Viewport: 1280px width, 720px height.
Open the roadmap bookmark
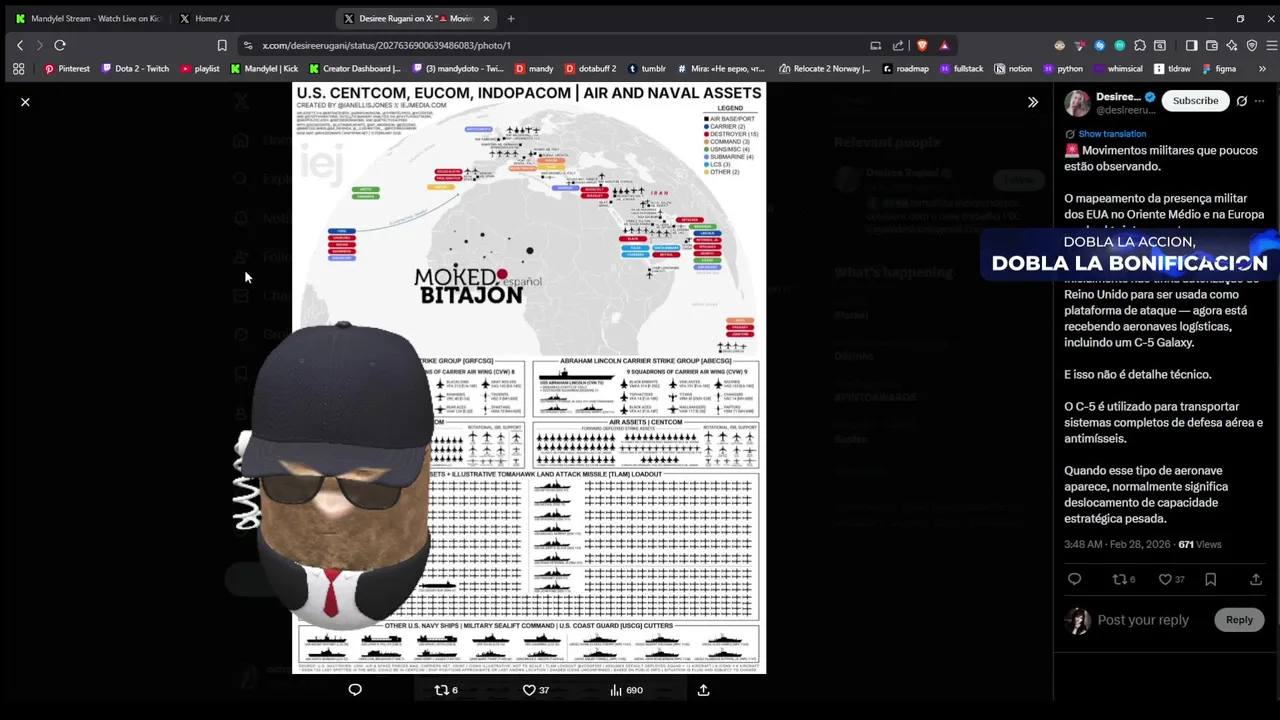pyautogui.click(x=905, y=69)
